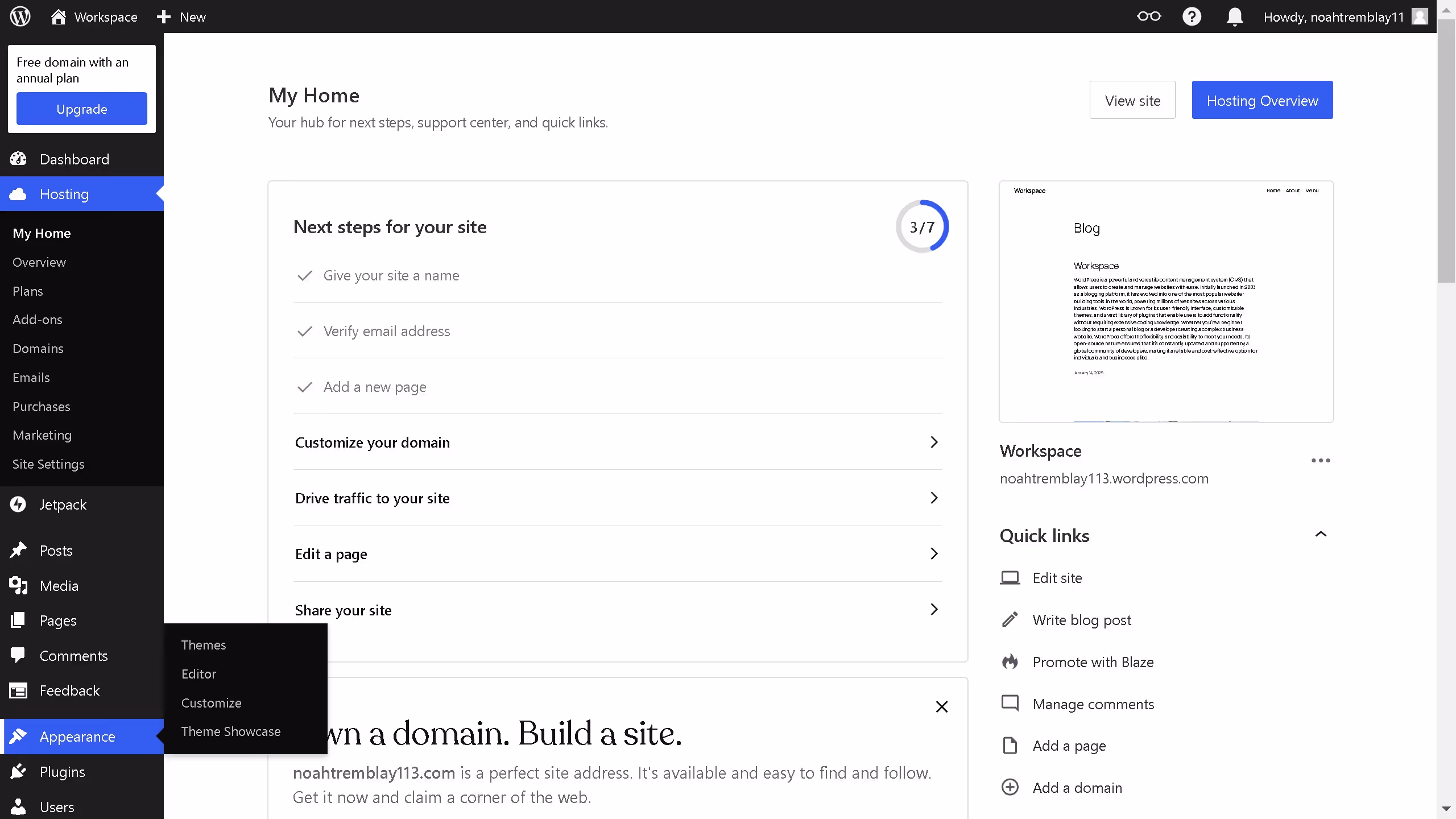Click the Write blog post pencil icon
Screen dimensions: 1456x819
tap(1010, 619)
